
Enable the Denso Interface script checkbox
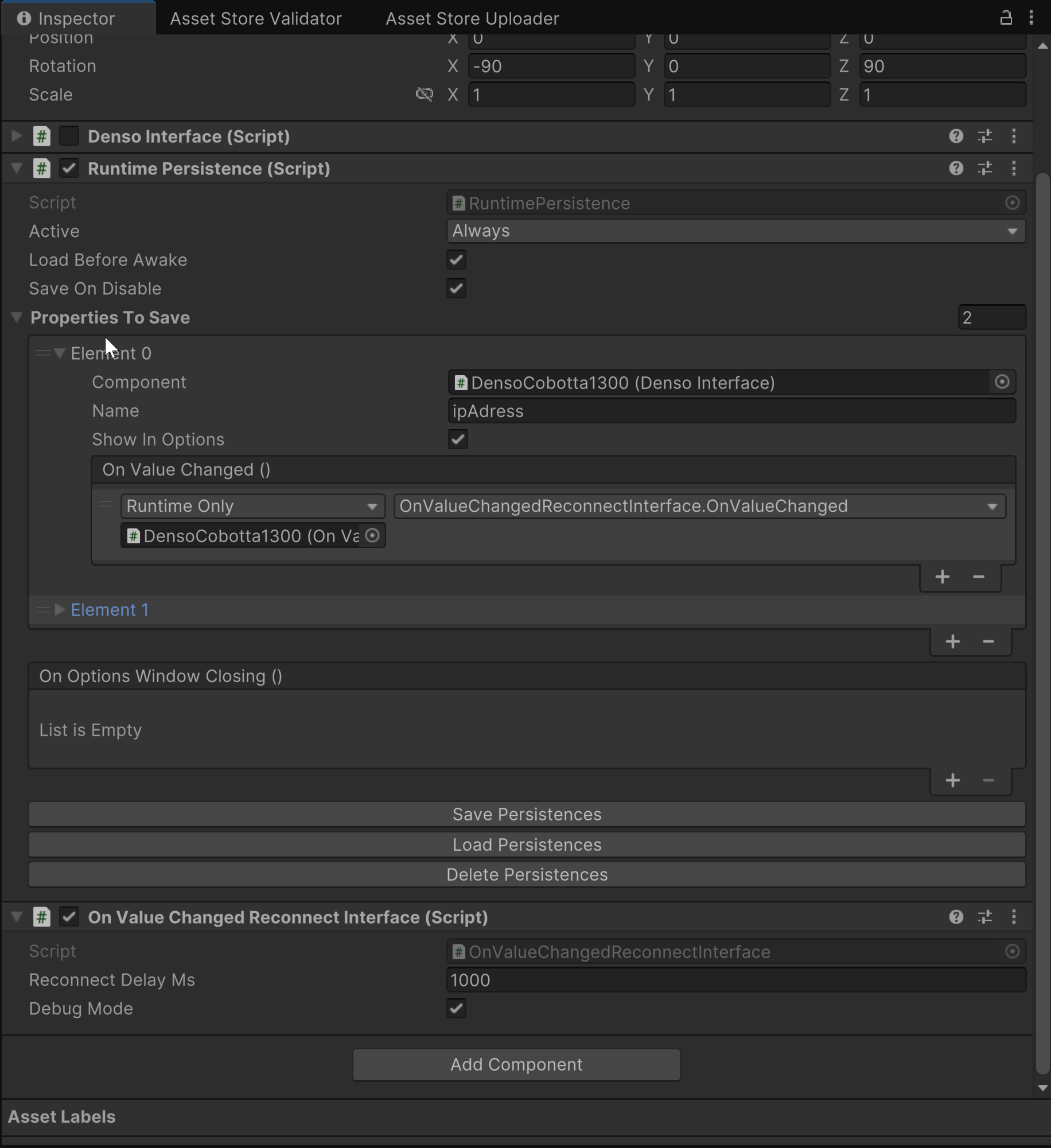coord(69,137)
